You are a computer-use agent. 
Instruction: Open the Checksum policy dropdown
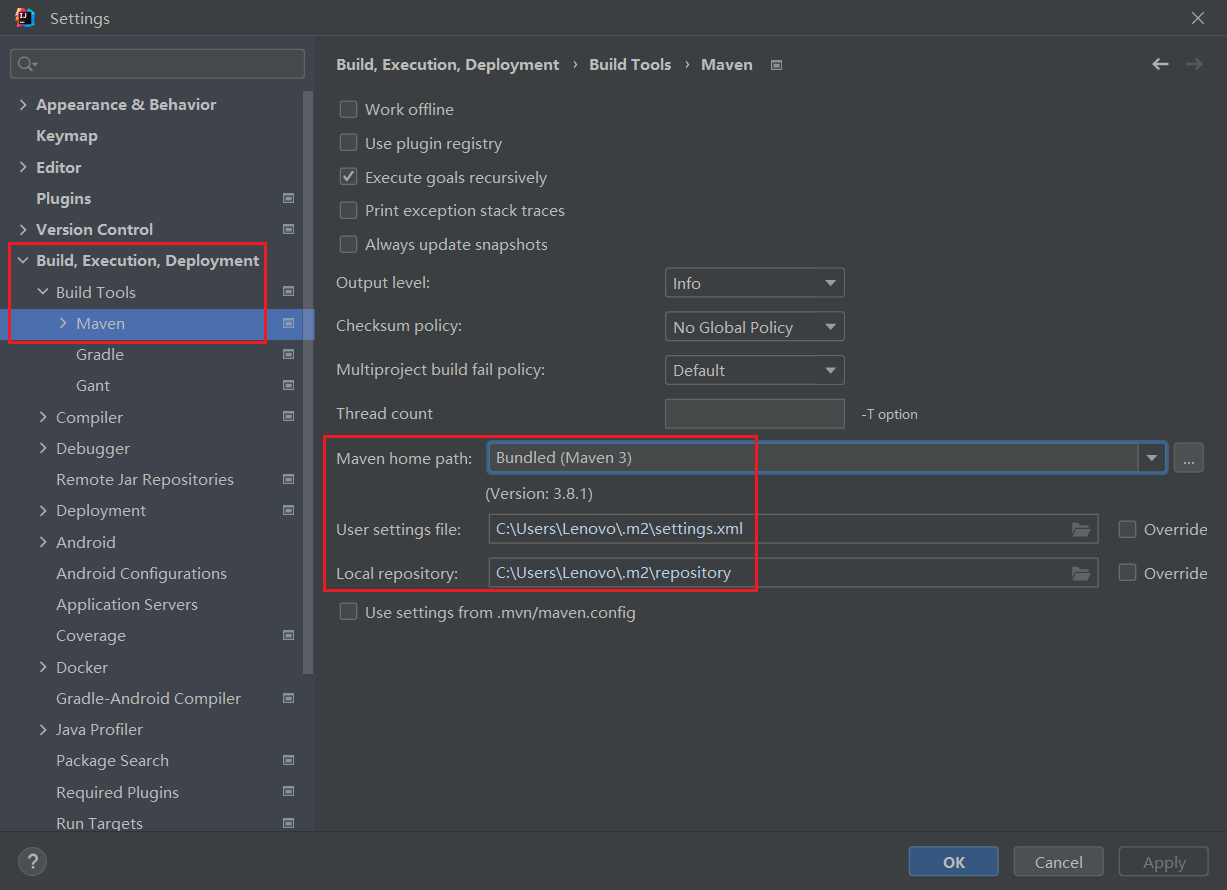pos(754,327)
